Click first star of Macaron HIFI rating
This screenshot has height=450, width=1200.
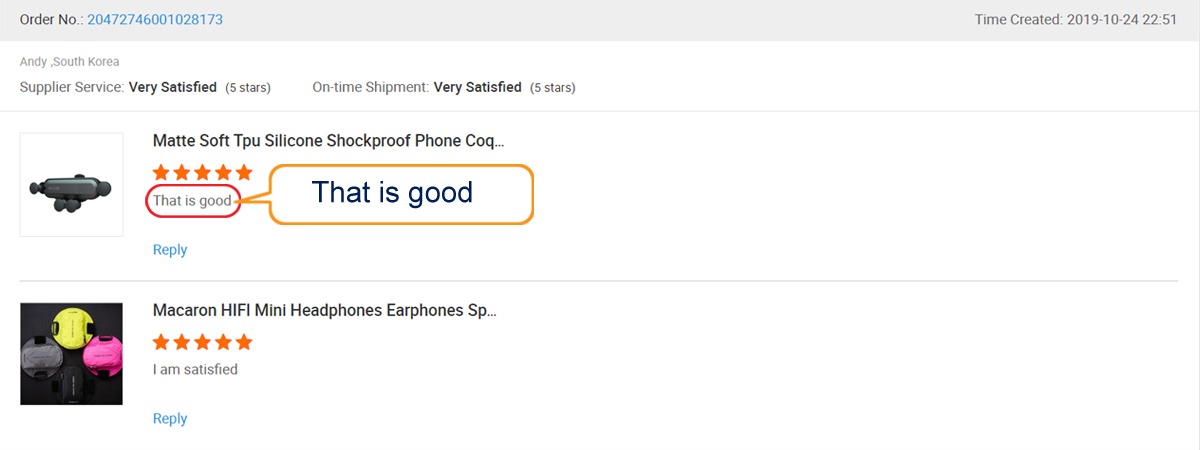point(162,342)
